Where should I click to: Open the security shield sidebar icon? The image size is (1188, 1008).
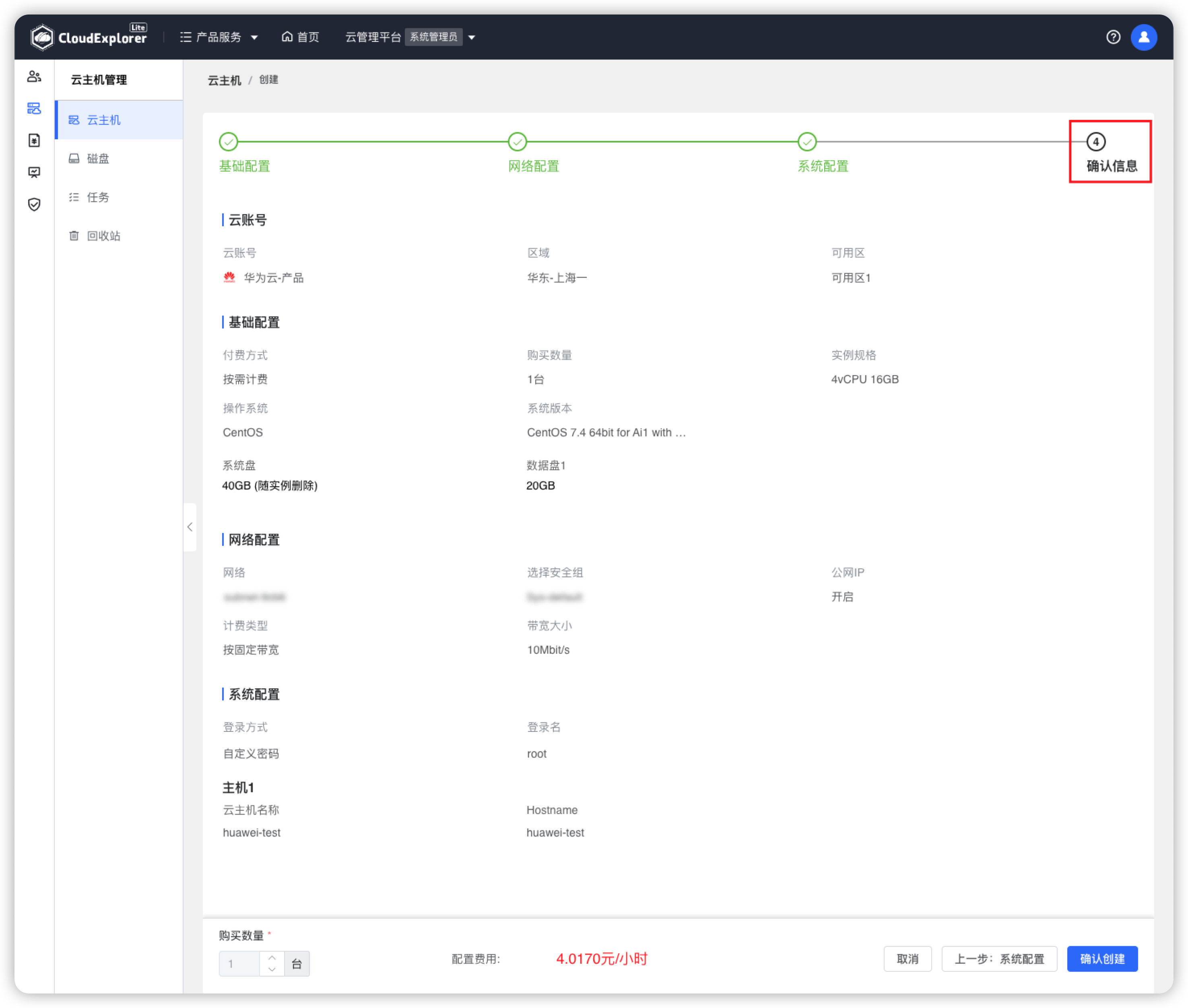pos(34,204)
